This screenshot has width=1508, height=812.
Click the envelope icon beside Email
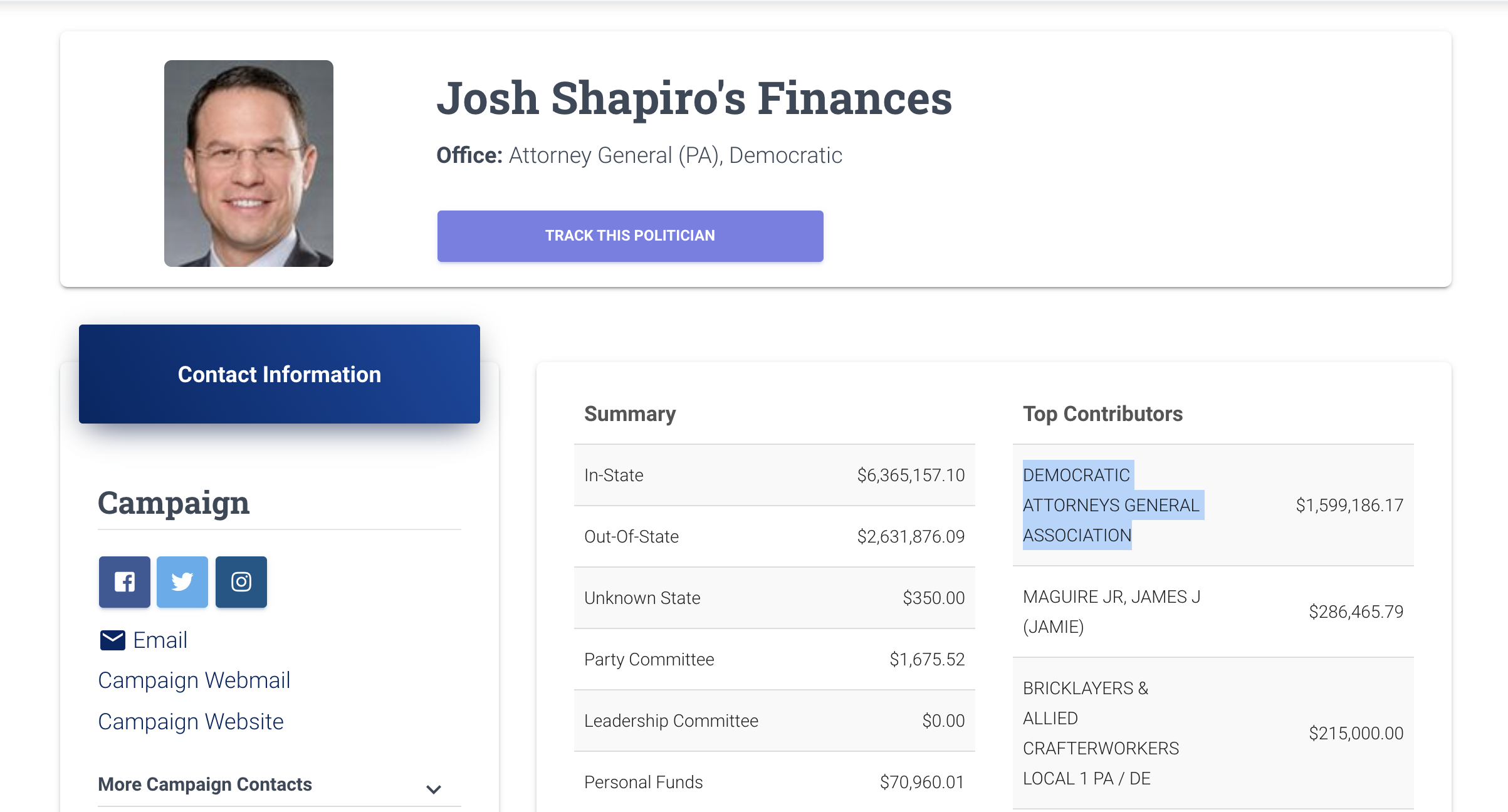(x=113, y=640)
